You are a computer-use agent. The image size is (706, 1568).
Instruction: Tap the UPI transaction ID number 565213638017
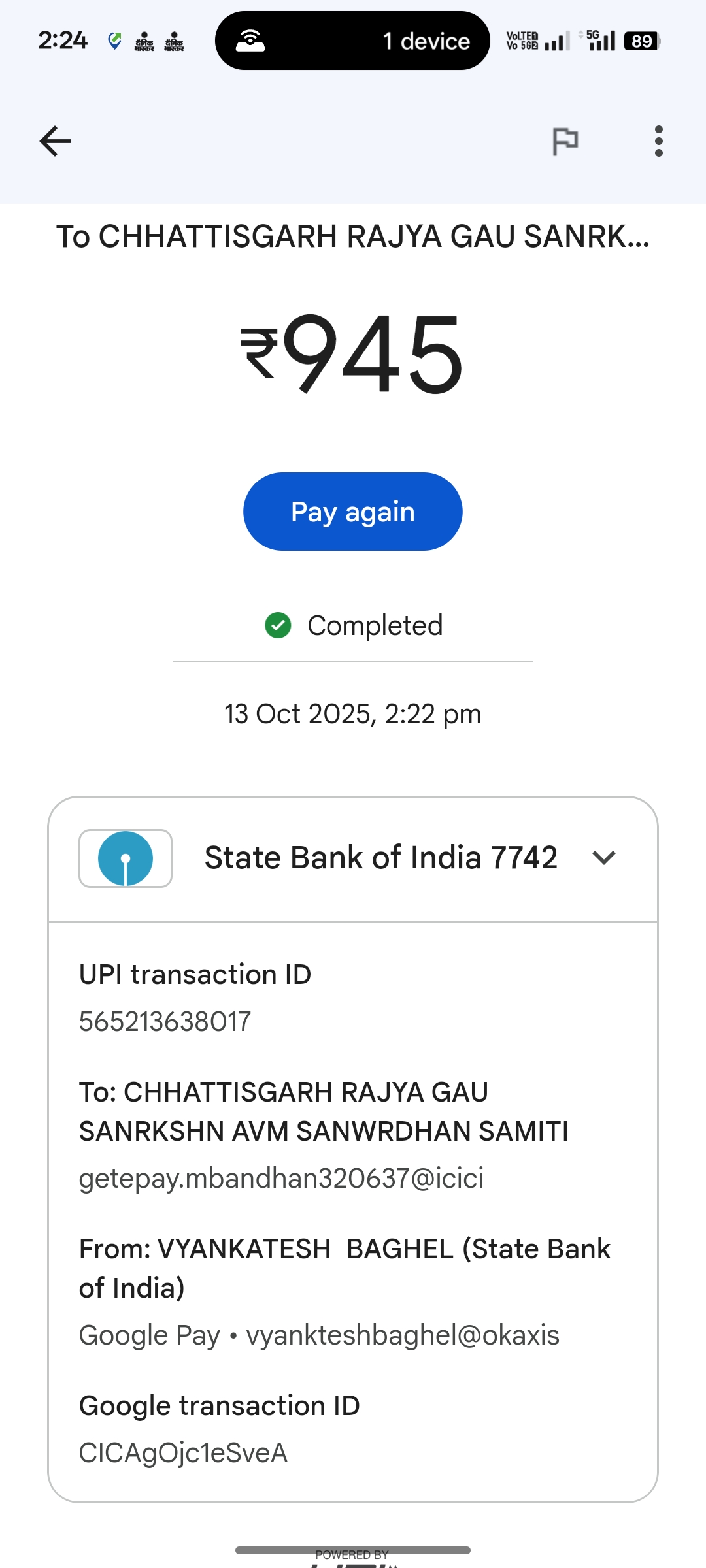[x=165, y=1022]
